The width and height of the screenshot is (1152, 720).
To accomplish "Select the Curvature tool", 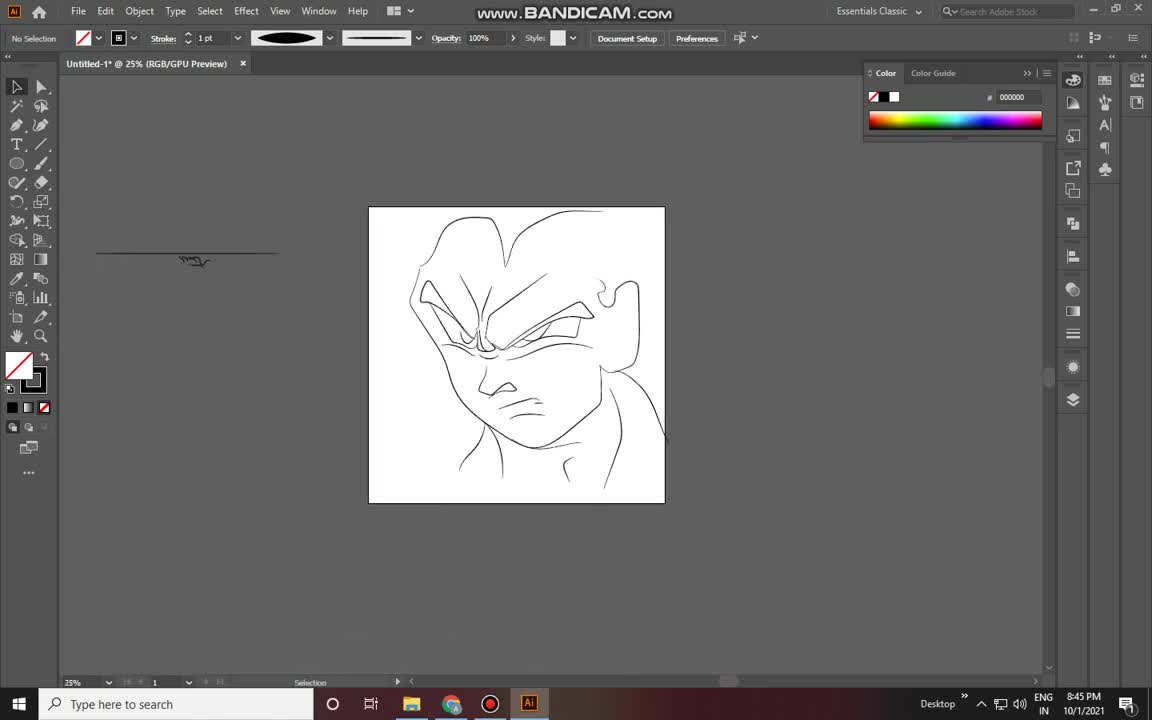I will (41, 126).
